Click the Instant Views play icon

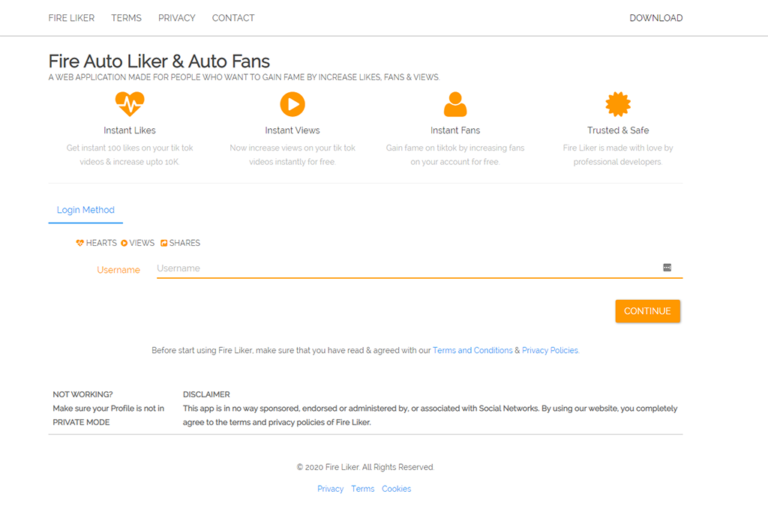[292, 103]
